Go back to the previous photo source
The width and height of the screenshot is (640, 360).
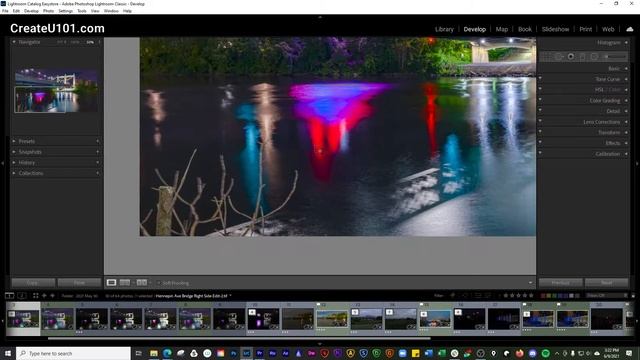click(x=44, y=296)
